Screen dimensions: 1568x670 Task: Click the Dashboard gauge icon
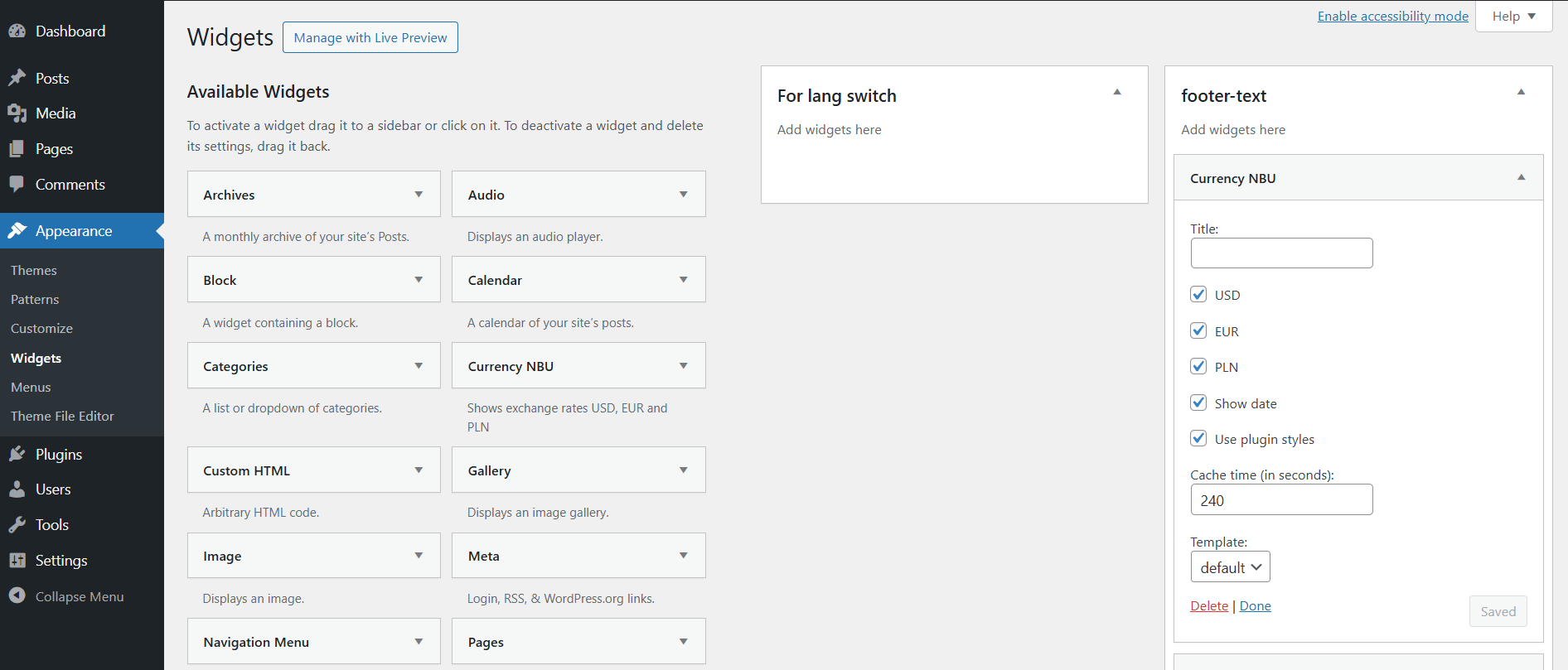tap(17, 31)
